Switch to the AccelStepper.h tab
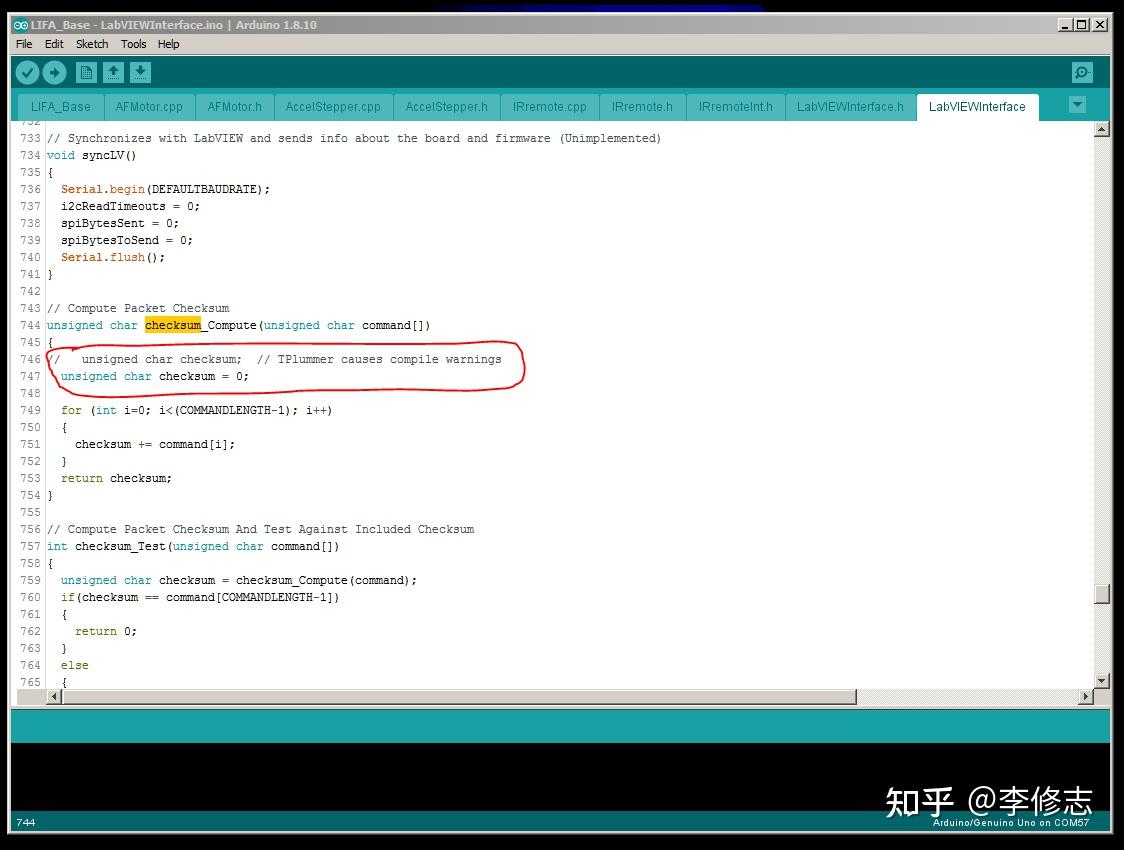 click(446, 106)
